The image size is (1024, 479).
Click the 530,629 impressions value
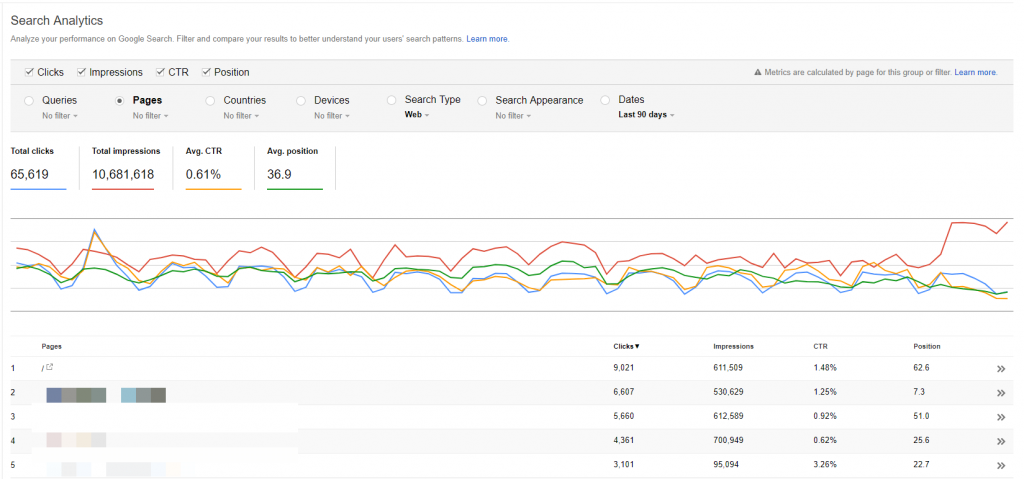728,392
